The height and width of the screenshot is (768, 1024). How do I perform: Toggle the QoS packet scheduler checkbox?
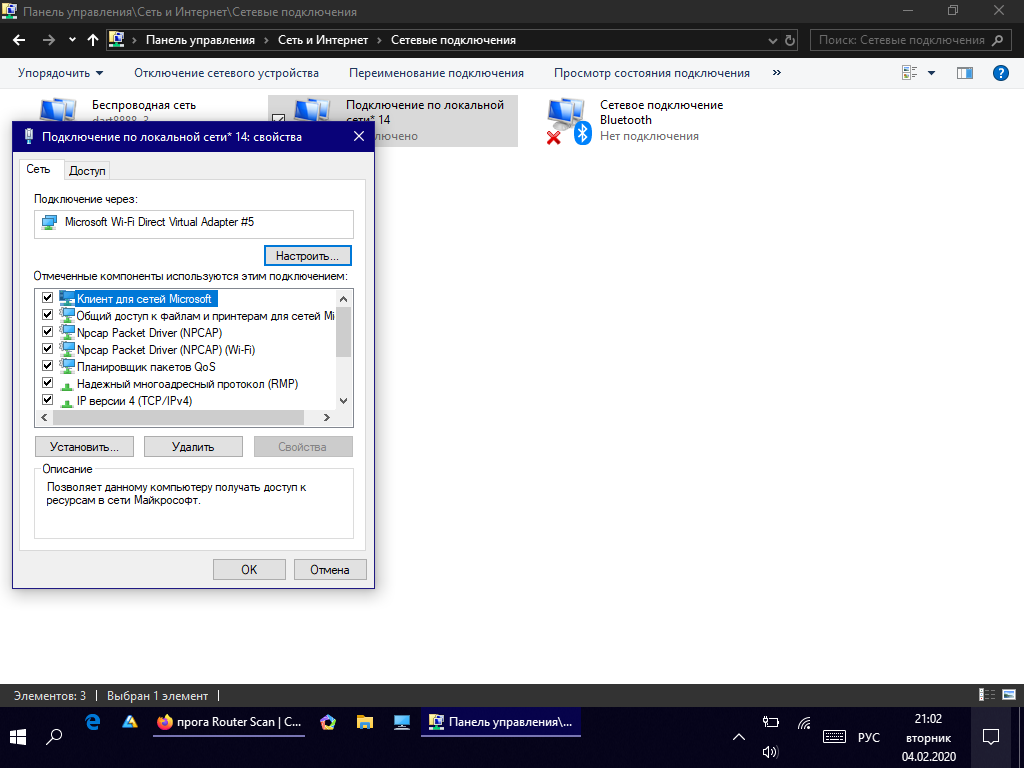pyautogui.click(x=47, y=367)
